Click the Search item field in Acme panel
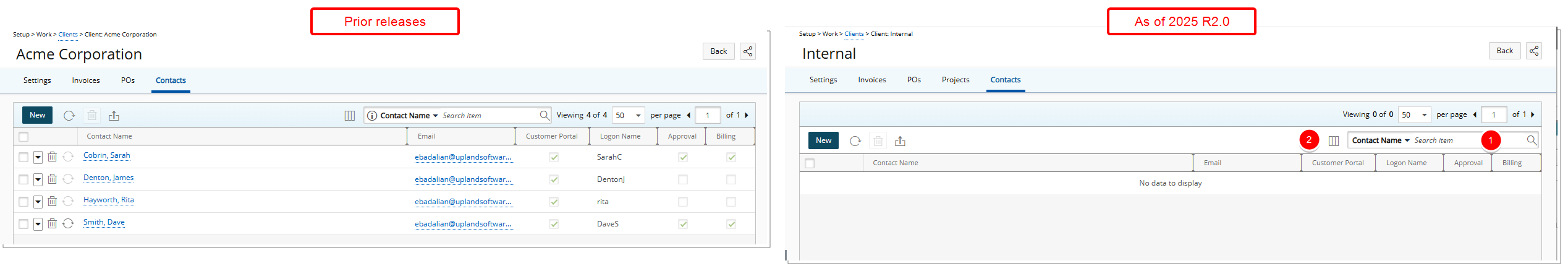Image resolution: width=1568 pixels, height=271 pixels. tap(489, 116)
